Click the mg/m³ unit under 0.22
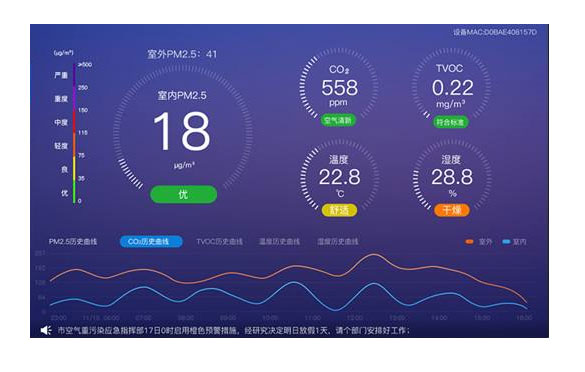The image size is (585, 372). click(451, 104)
